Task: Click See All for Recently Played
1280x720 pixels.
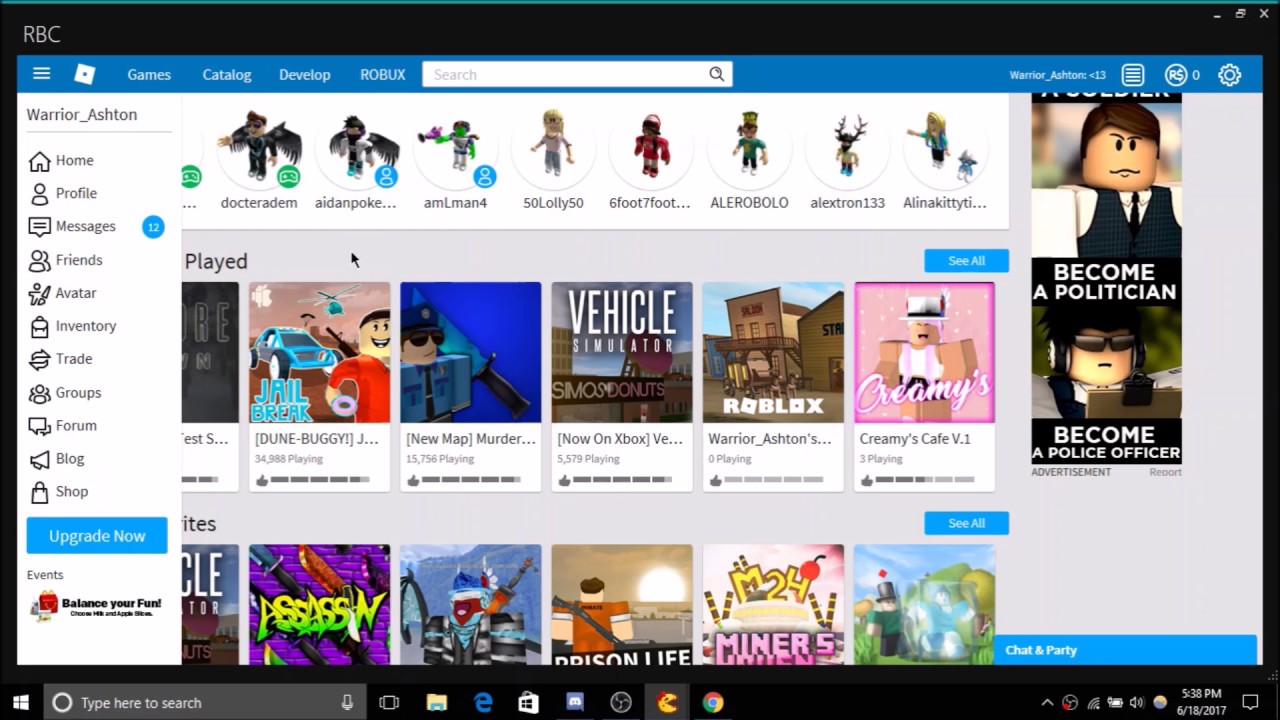Action: 966,261
